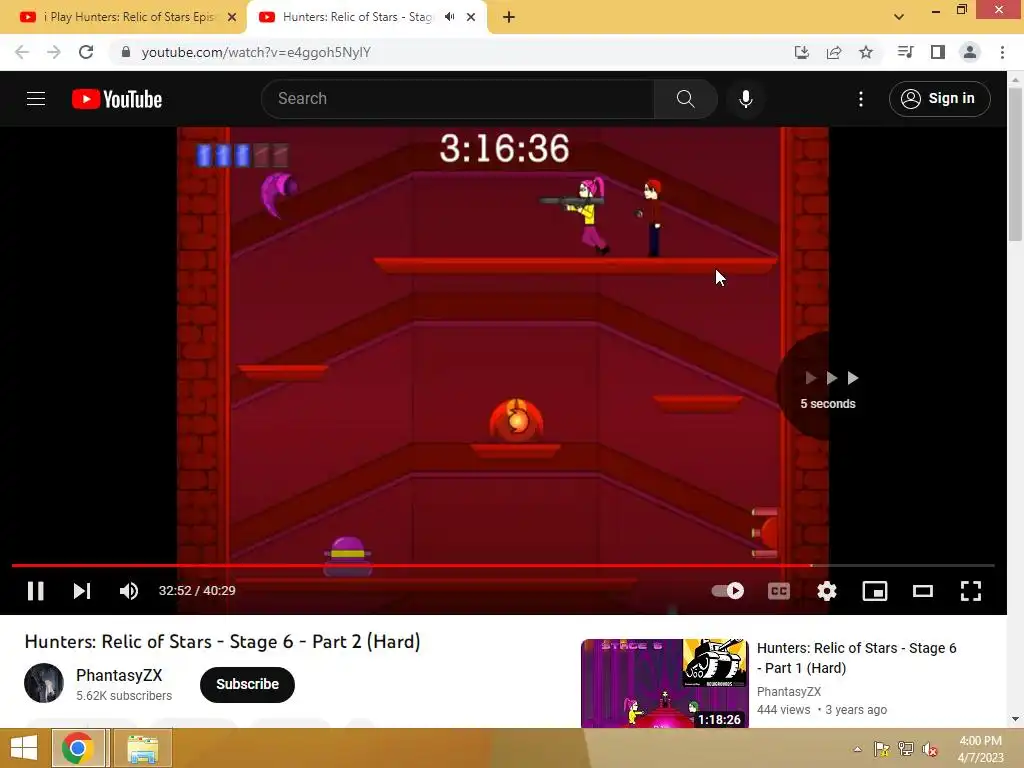The width and height of the screenshot is (1024, 768).
Task: Mute the tab via its speaker icon
Action: pos(449,17)
